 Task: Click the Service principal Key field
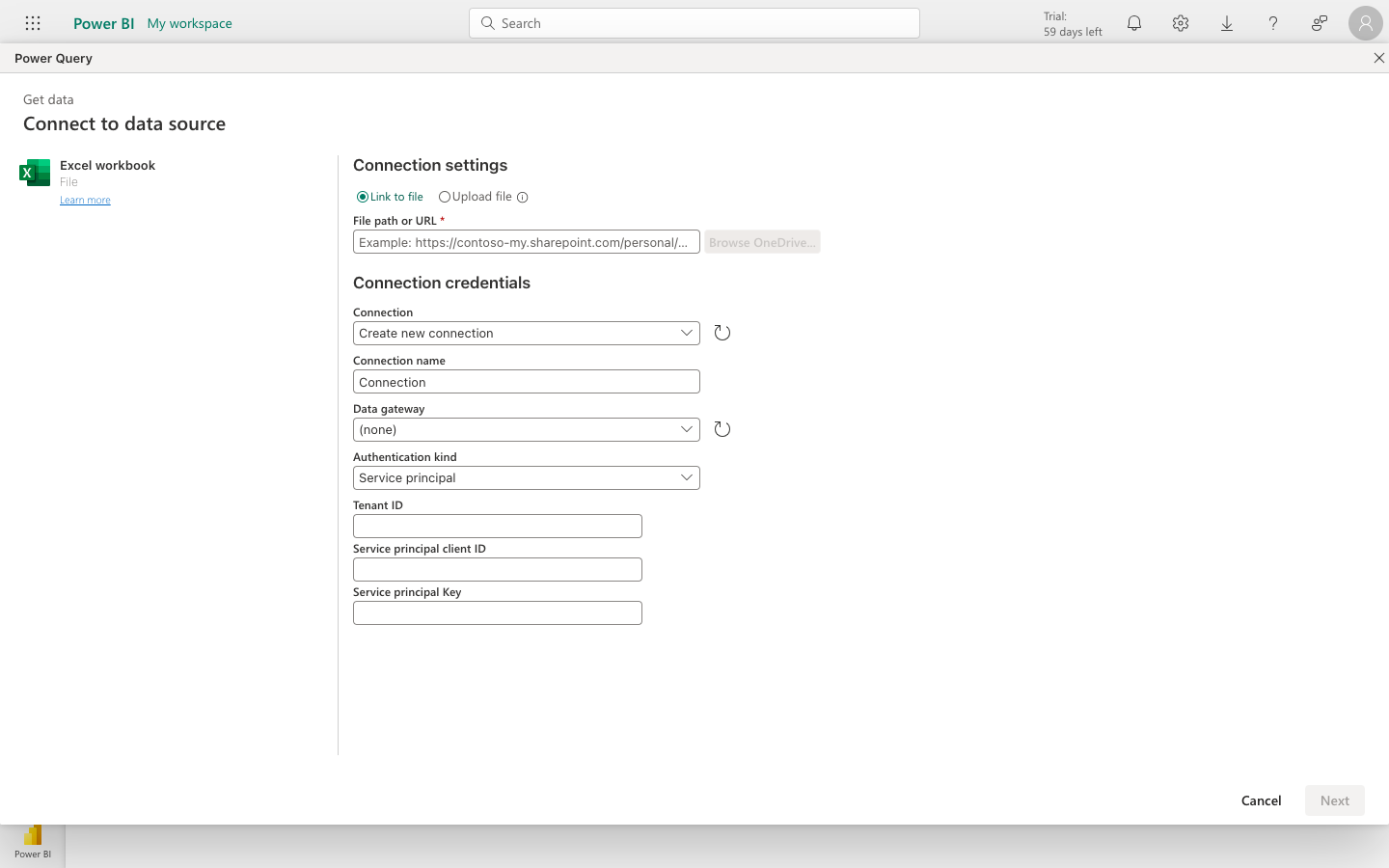click(498, 612)
